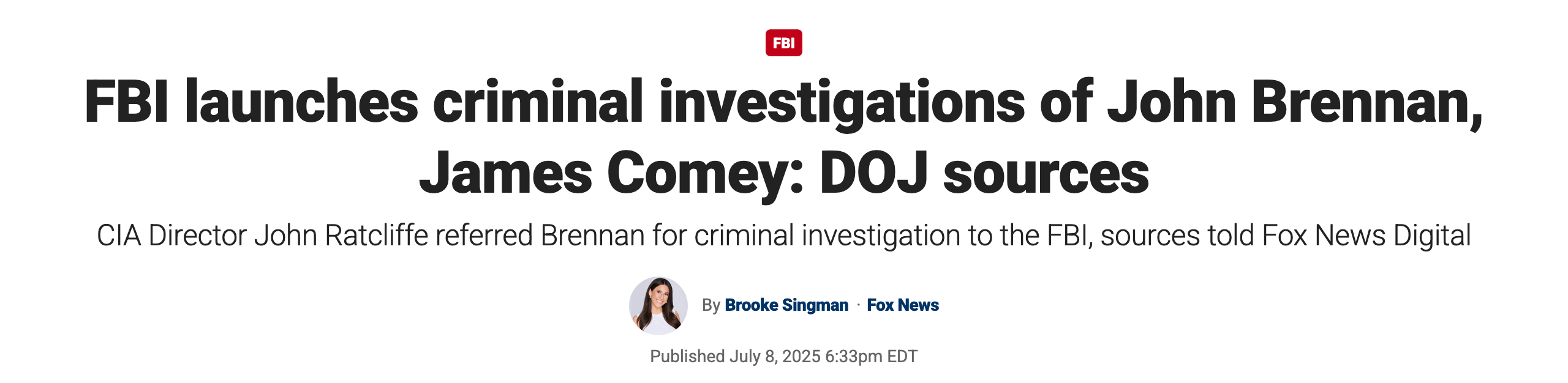
Task: Click the headline line 'James Comey: DOJ sources'
Action: (784, 174)
